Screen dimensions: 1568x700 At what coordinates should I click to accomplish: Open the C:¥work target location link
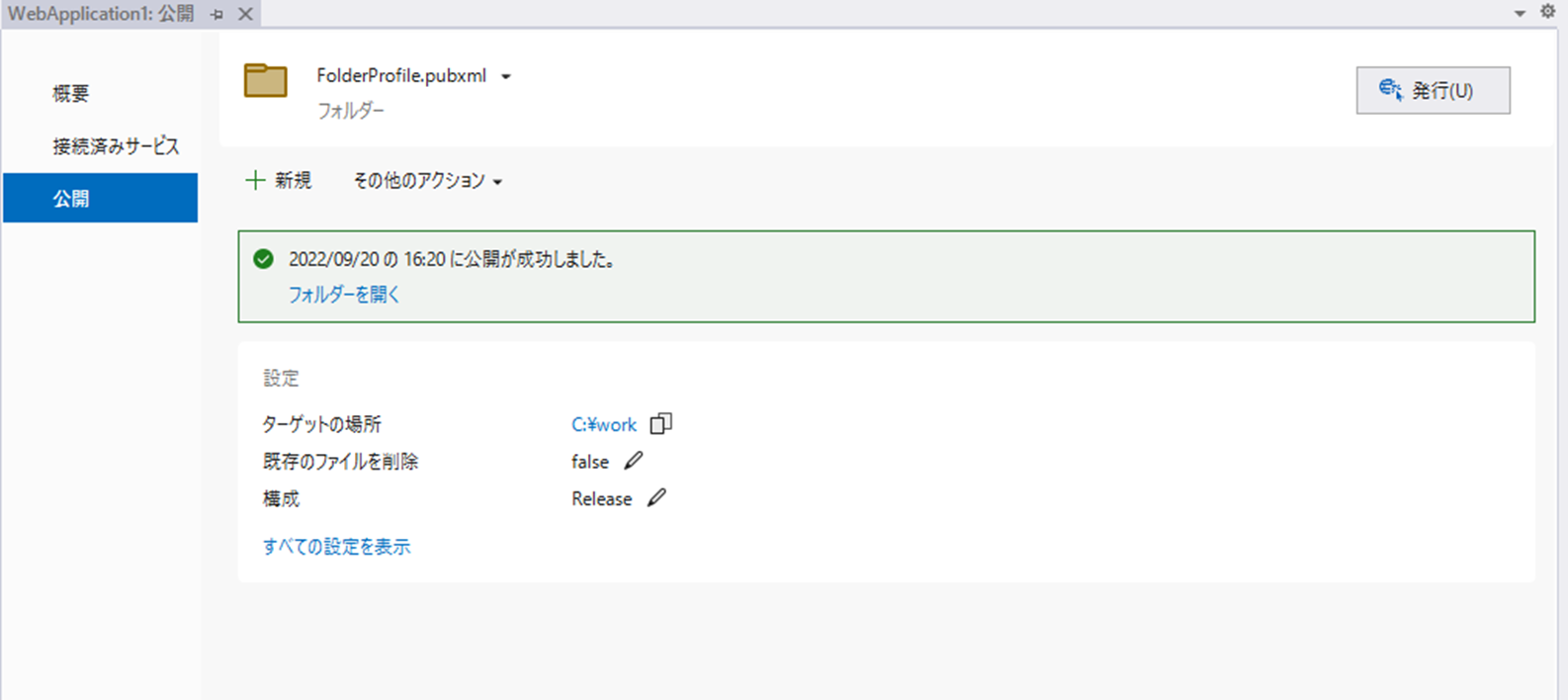(604, 424)
